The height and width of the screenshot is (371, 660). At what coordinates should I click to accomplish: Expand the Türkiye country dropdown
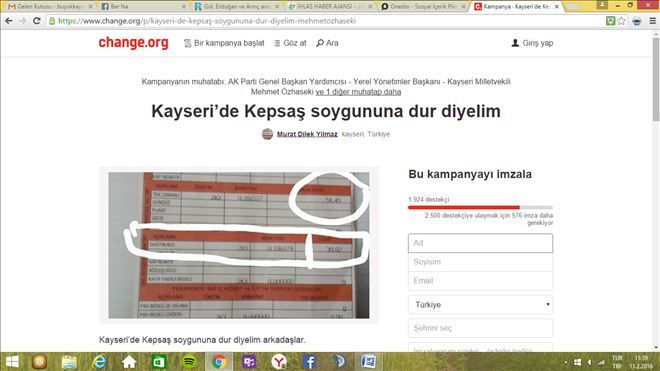pos(480,304)
